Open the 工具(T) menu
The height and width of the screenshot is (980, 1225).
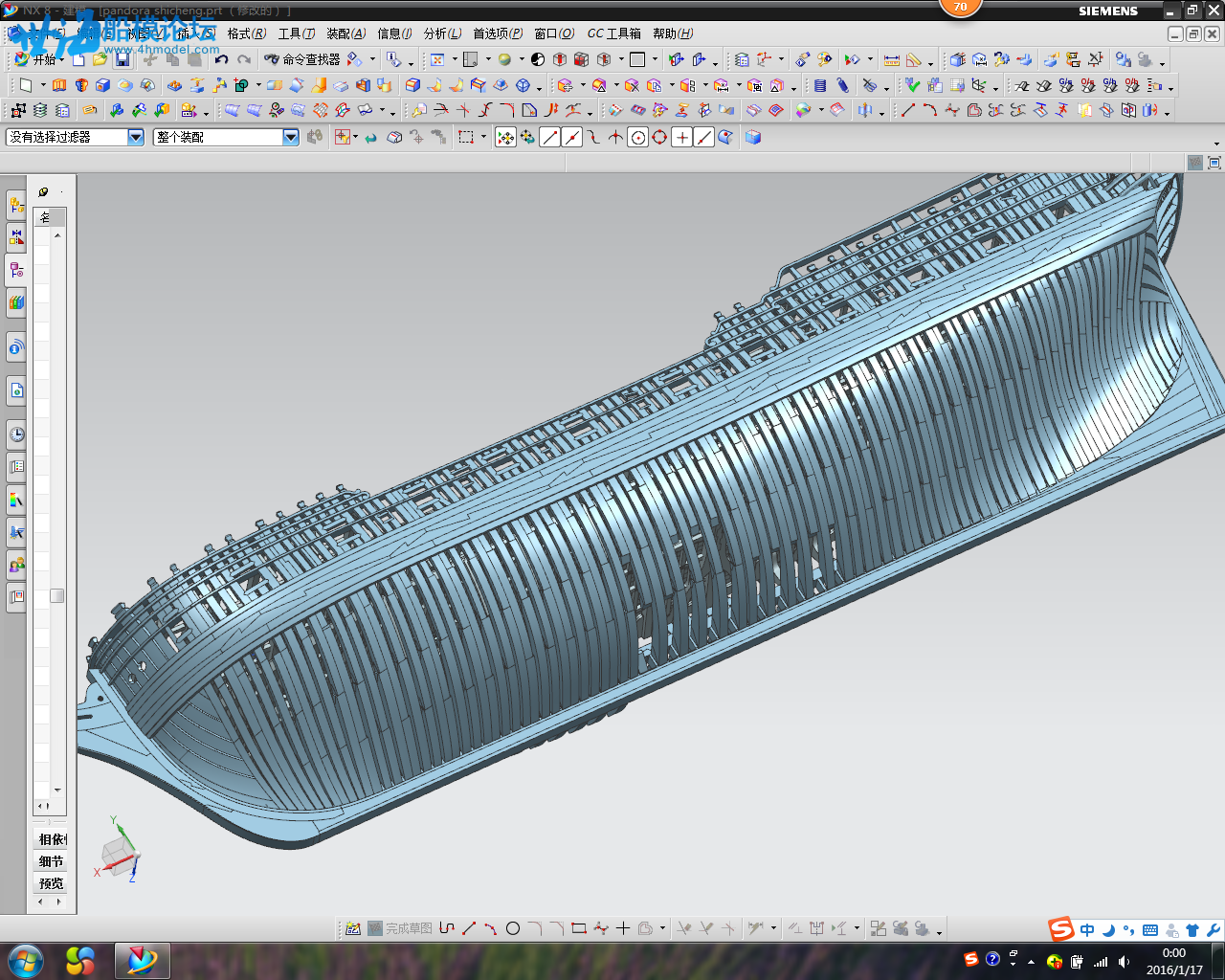(297, 33)
